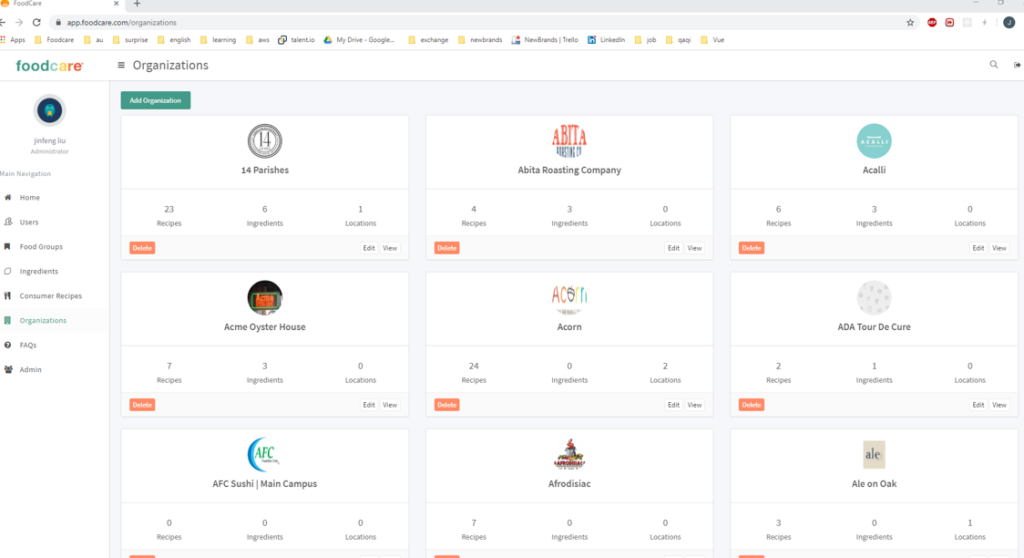Screen dimensions: 1024x558
Task: Open Ingredients in sidebar
Action: click(x=39, y=271)
